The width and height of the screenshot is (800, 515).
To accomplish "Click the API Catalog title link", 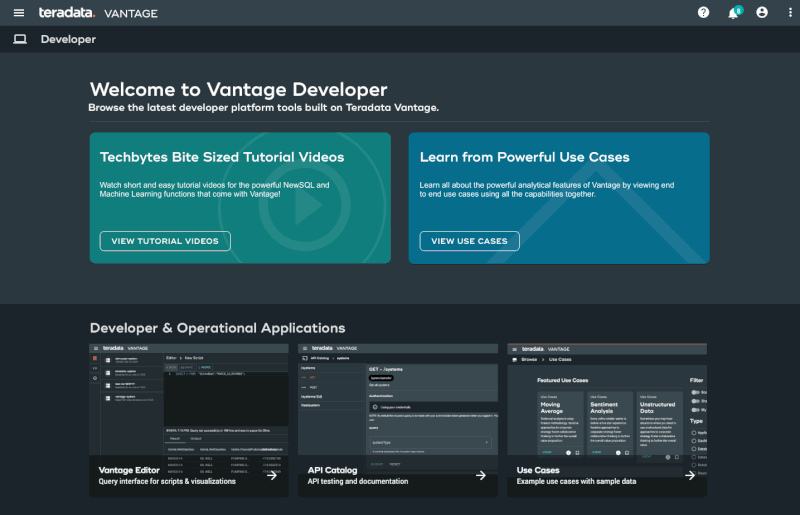I will click(332, 470).
